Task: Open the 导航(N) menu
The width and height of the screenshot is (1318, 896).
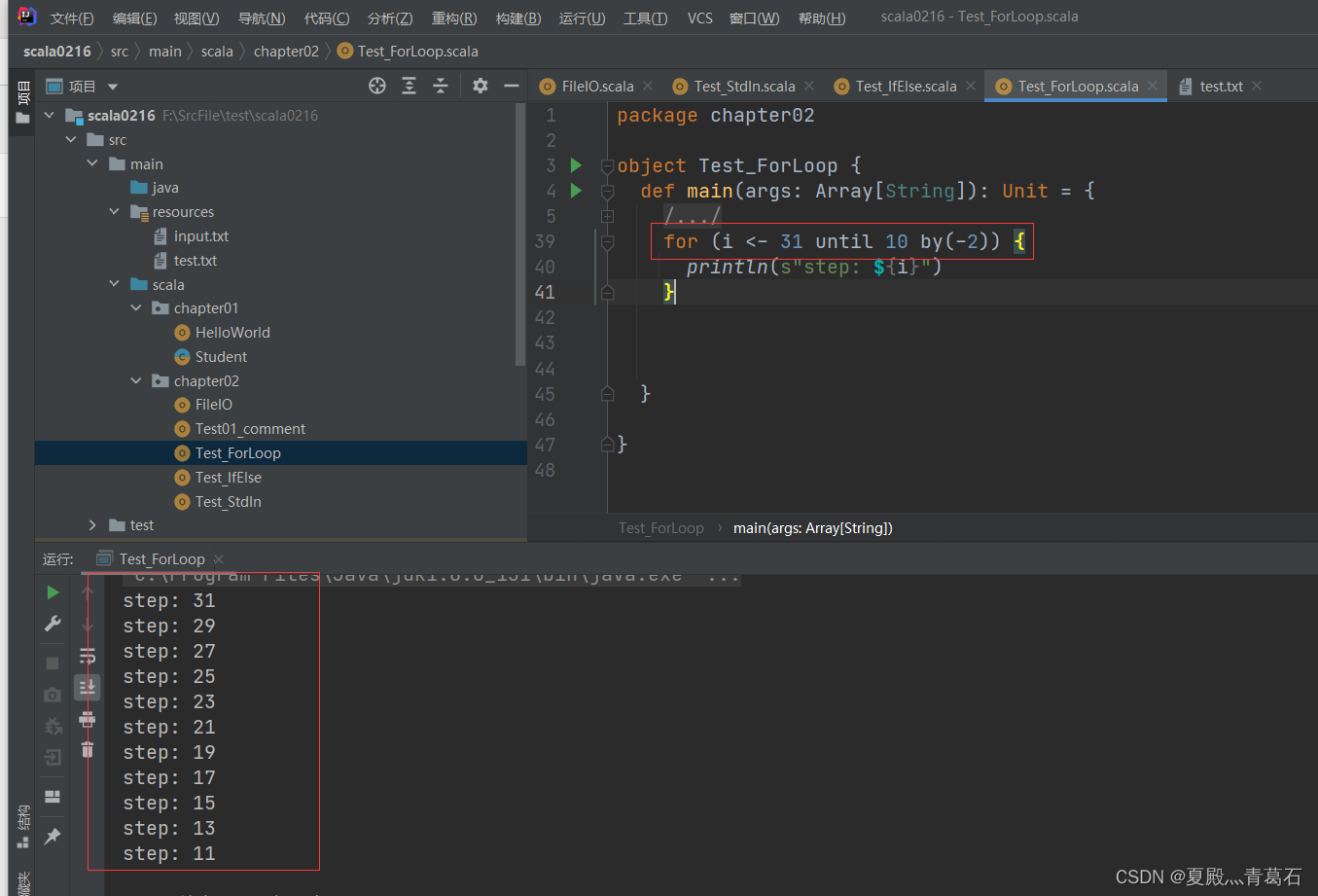Action: (262, 18)
